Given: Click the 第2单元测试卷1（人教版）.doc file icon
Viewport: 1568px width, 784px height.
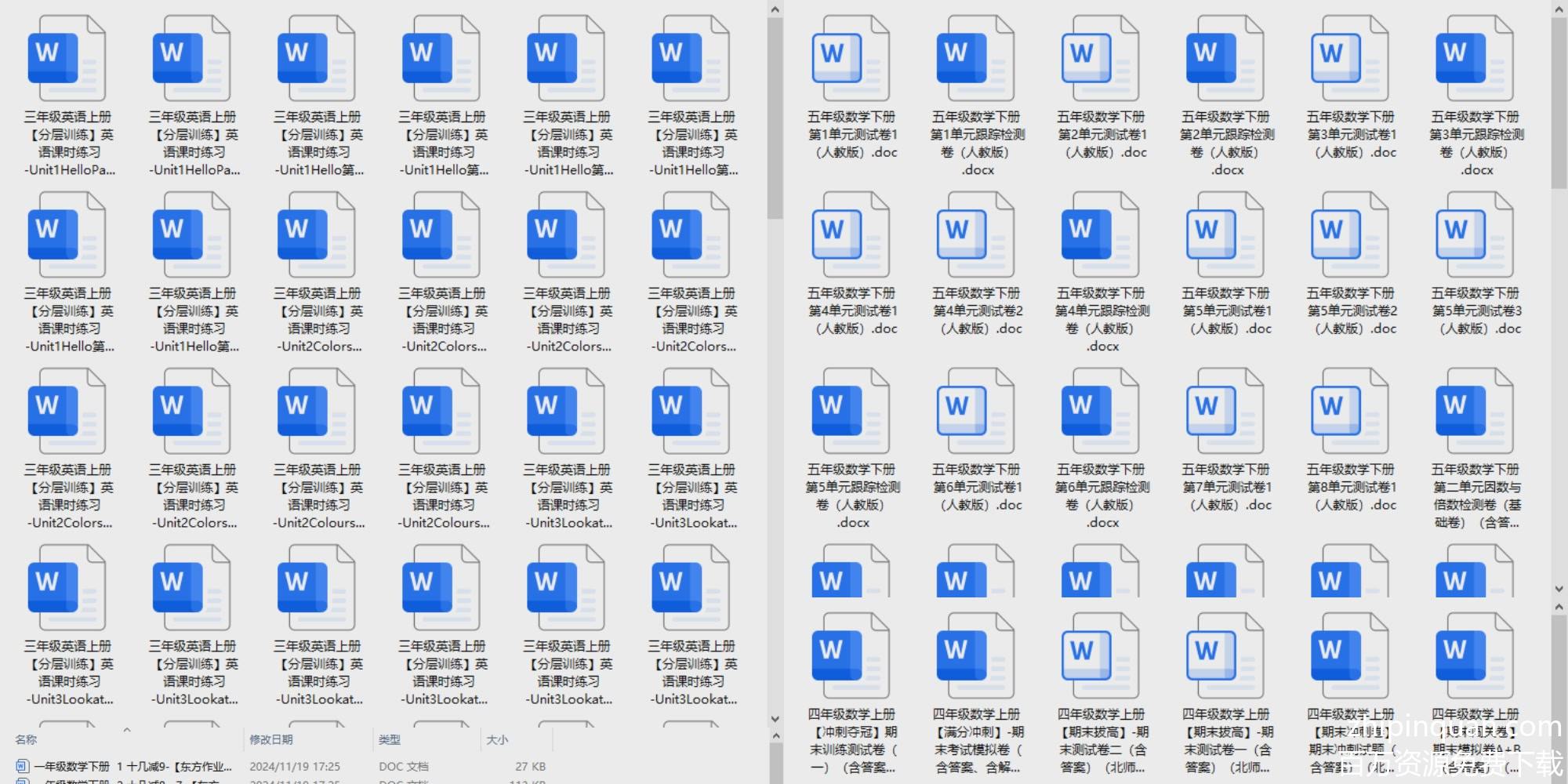Looking at the screenshot, I should [1101, 60].
